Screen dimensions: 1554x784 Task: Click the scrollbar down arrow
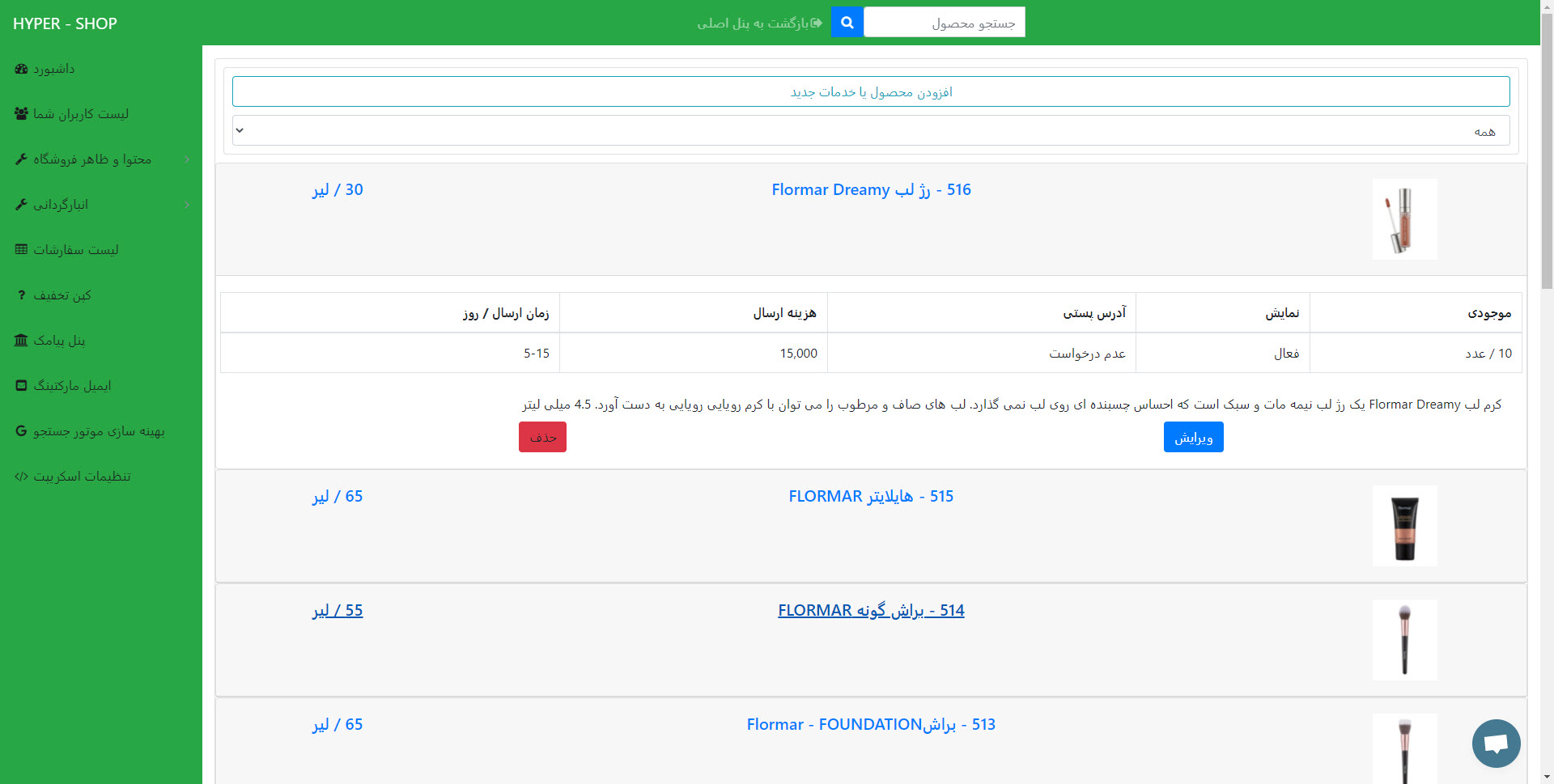(x=1547, y=777)
